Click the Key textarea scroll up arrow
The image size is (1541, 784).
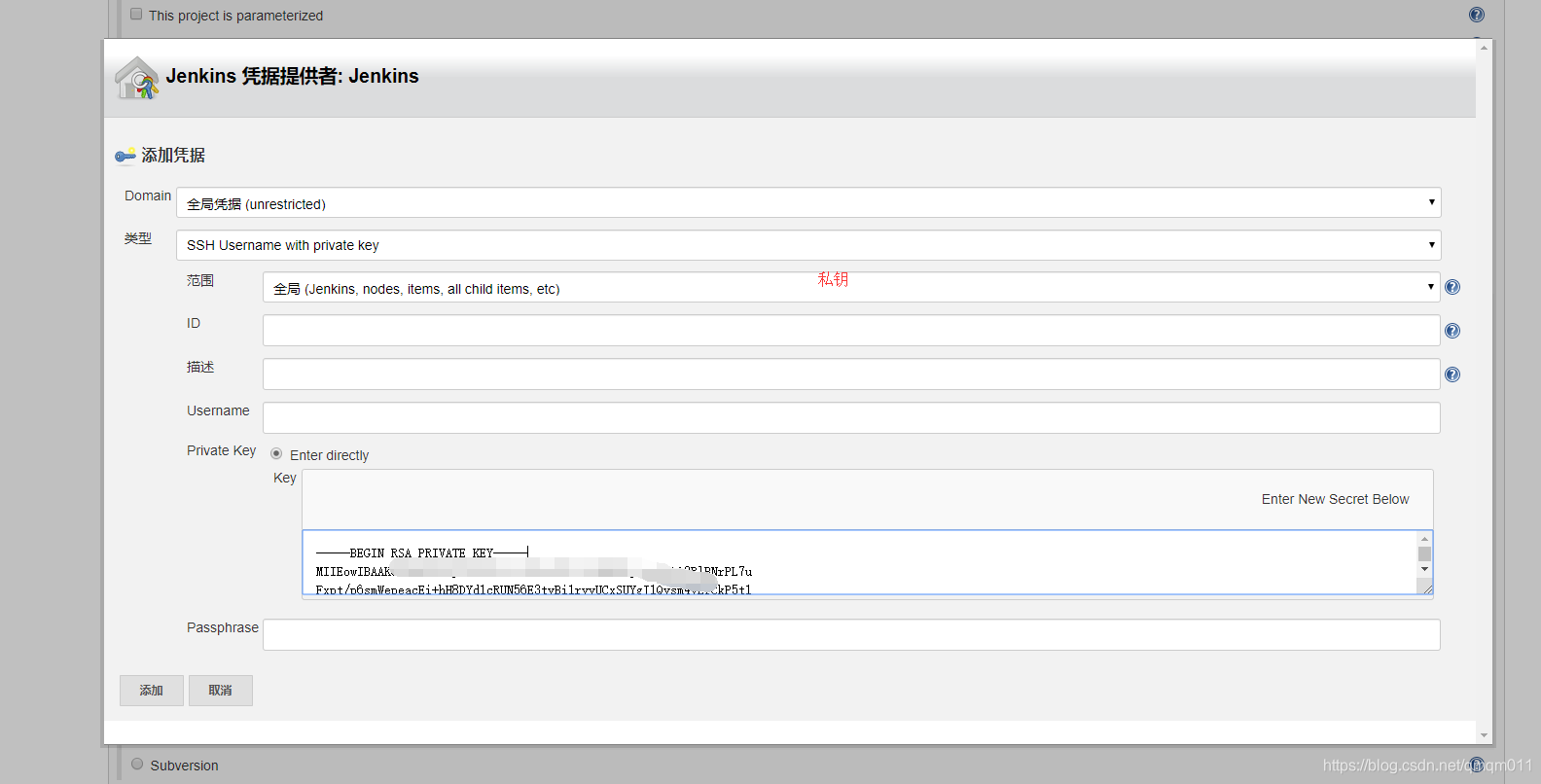[1424, 538]
